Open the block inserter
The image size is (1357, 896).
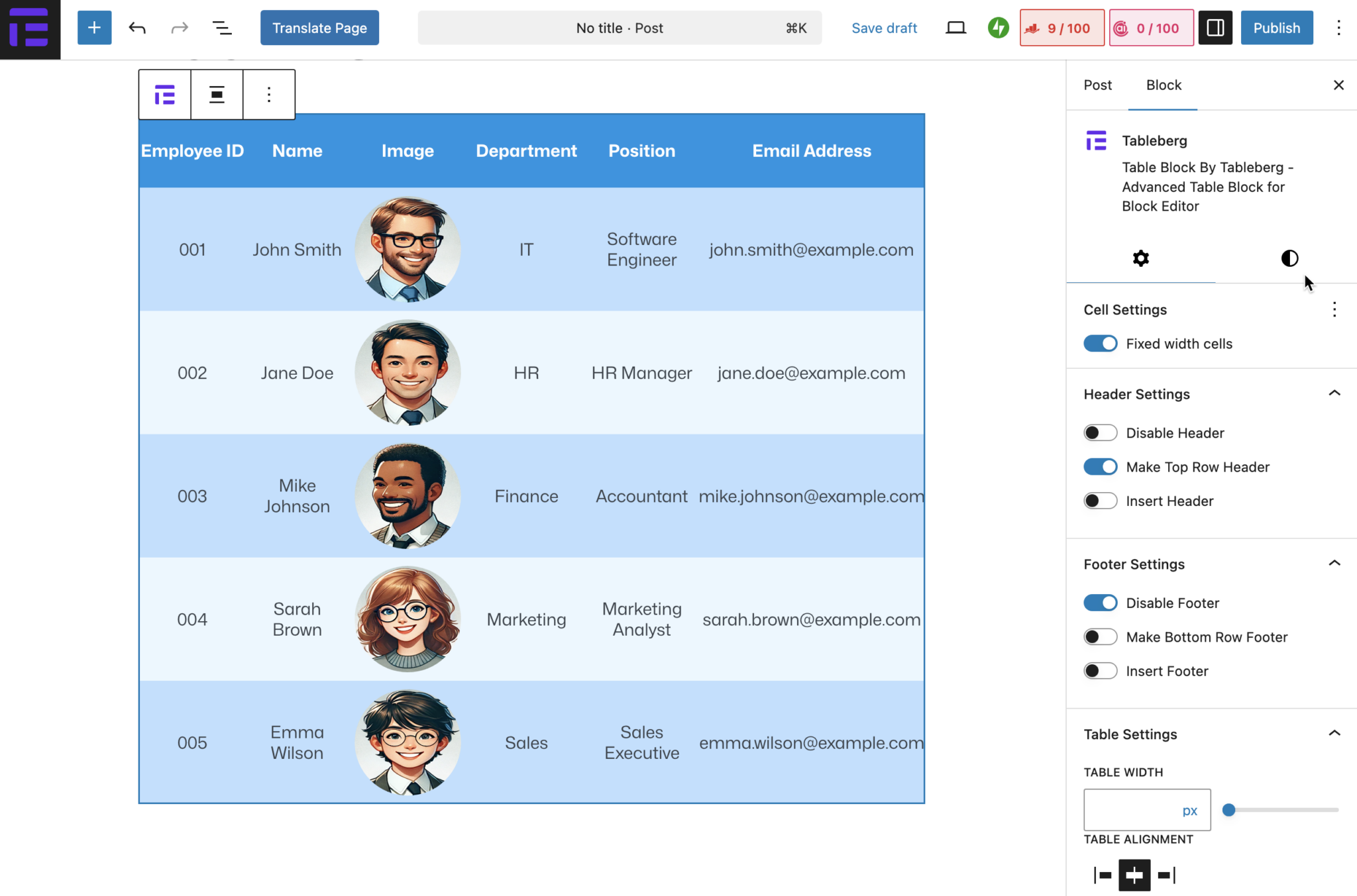94,27
